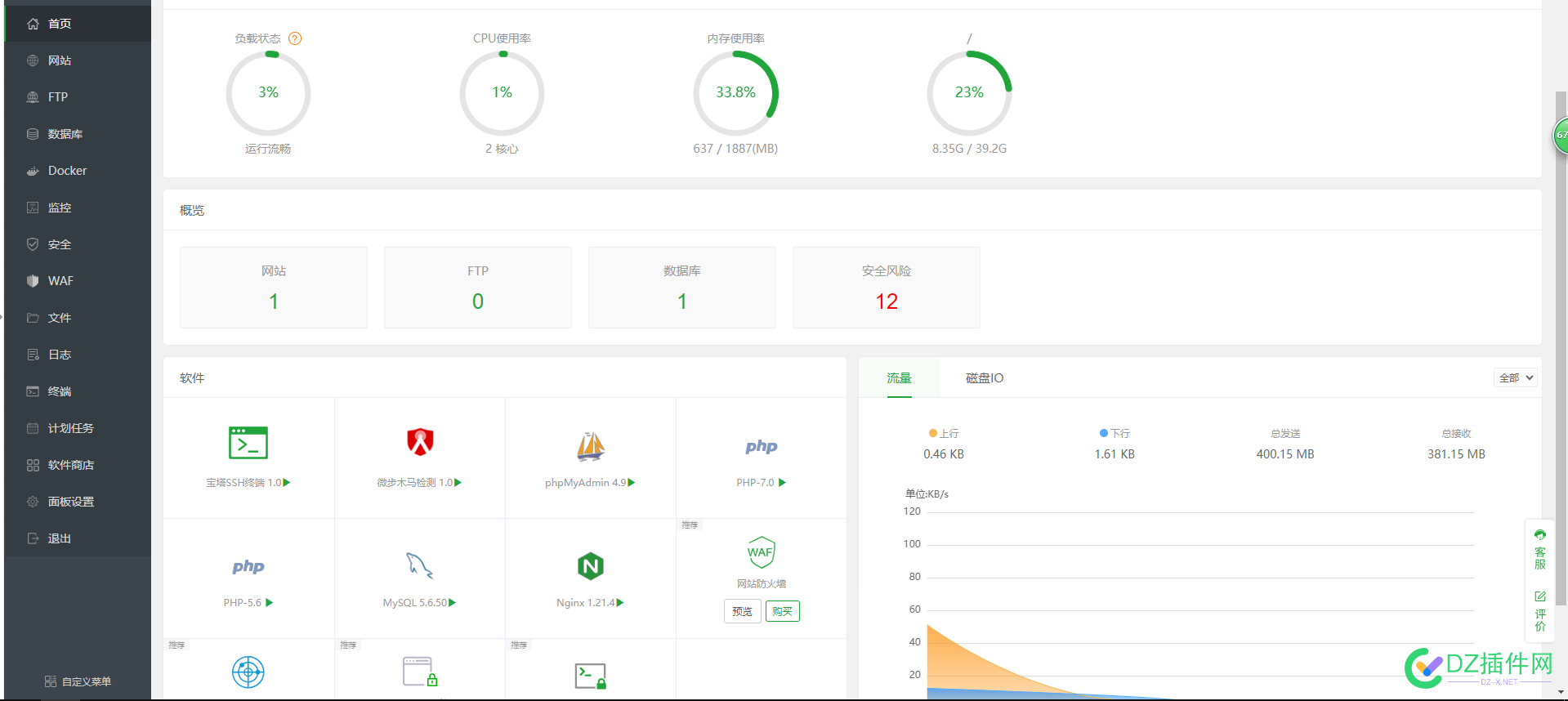Open the 客服 customer service widget
The width and height of the screenshot is (1568, 701).
[x=1540, y=550]
